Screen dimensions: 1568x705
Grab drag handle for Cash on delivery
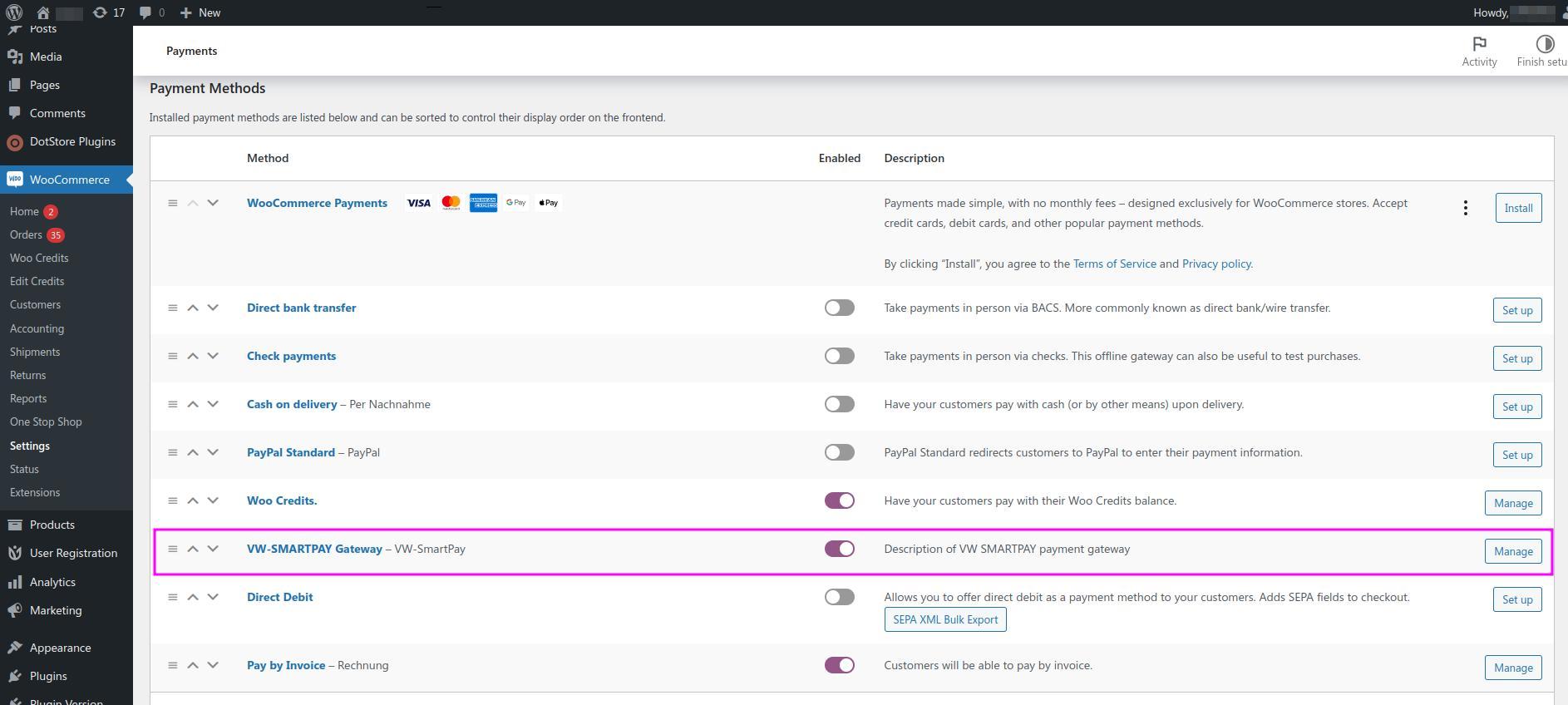pos(173,404)
